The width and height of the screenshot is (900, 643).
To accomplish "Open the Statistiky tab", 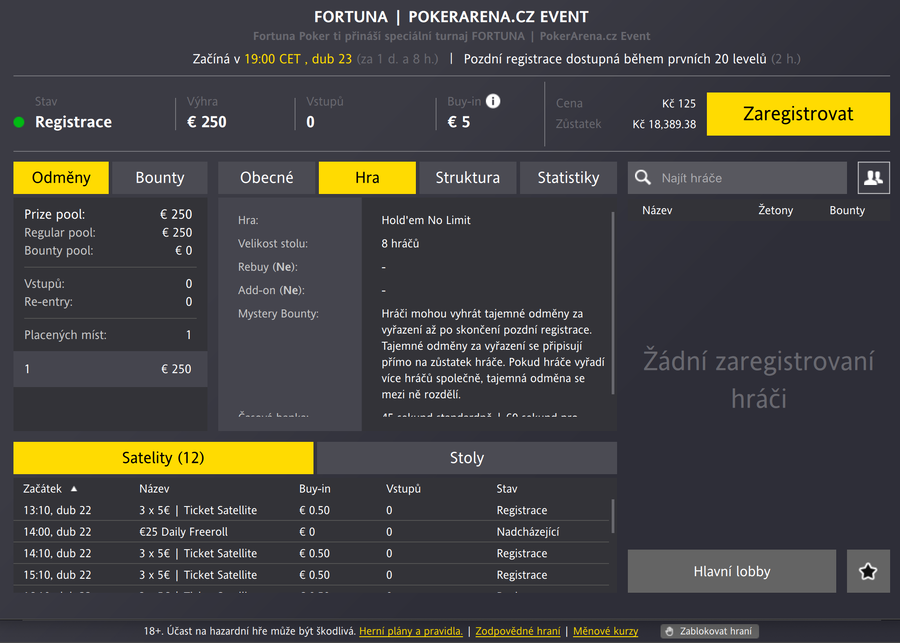I will (568, 177).
